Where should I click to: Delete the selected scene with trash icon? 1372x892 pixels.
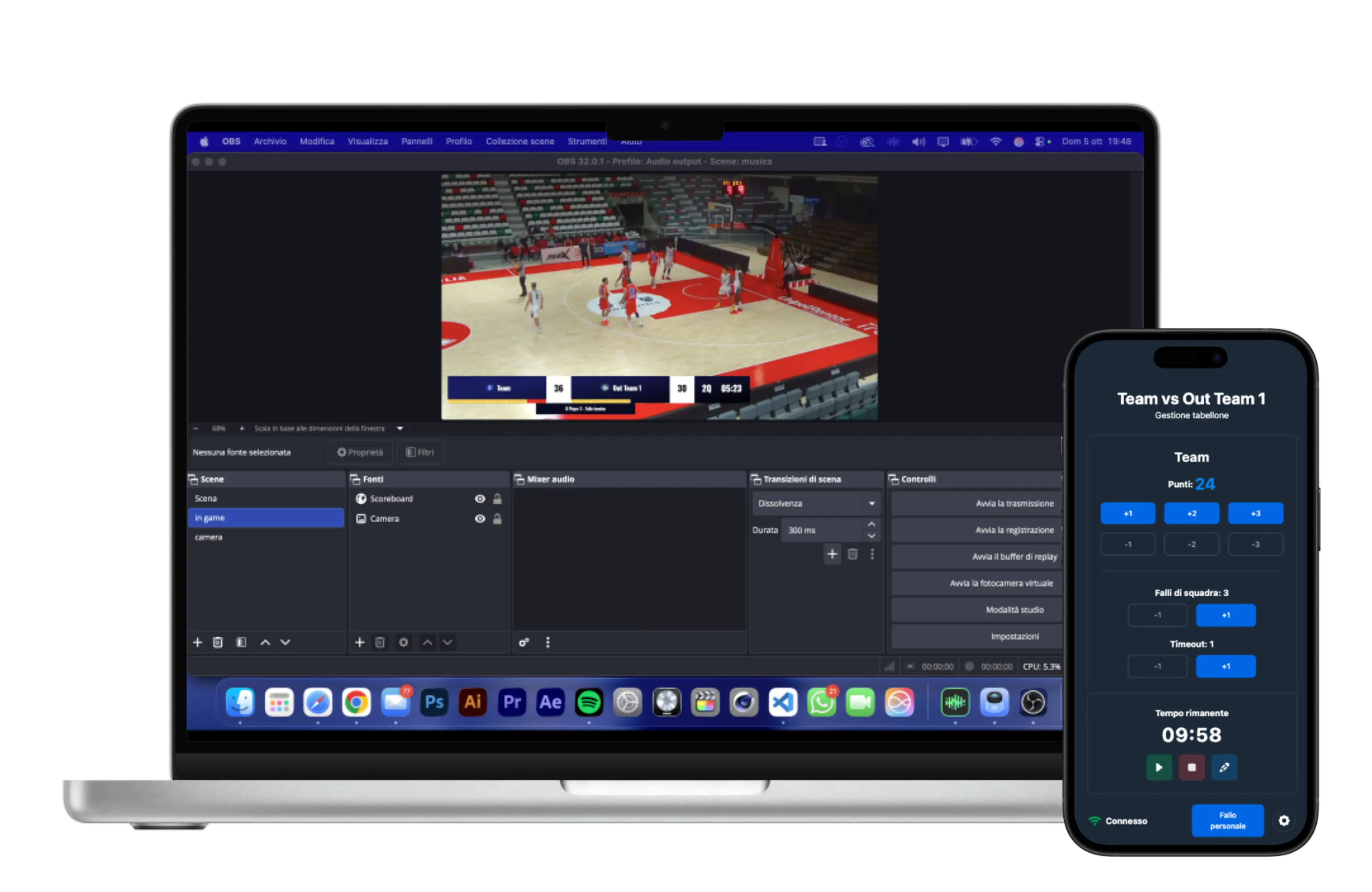[217, 642]
